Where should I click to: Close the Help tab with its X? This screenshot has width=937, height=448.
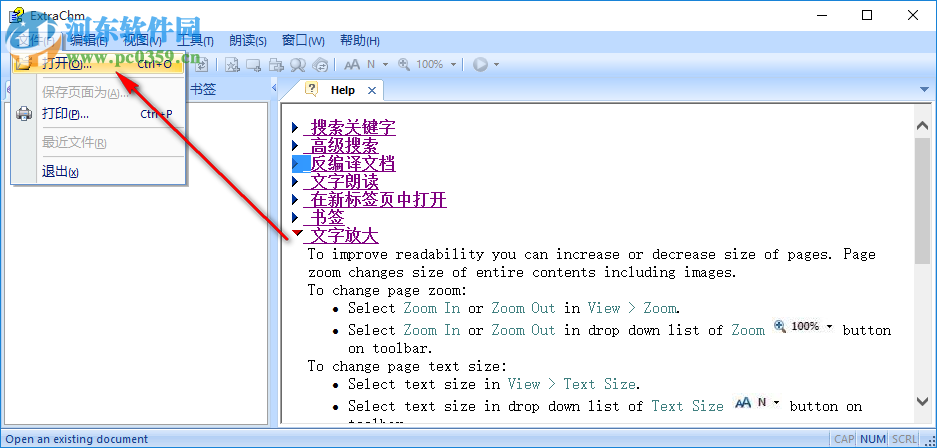372,90
